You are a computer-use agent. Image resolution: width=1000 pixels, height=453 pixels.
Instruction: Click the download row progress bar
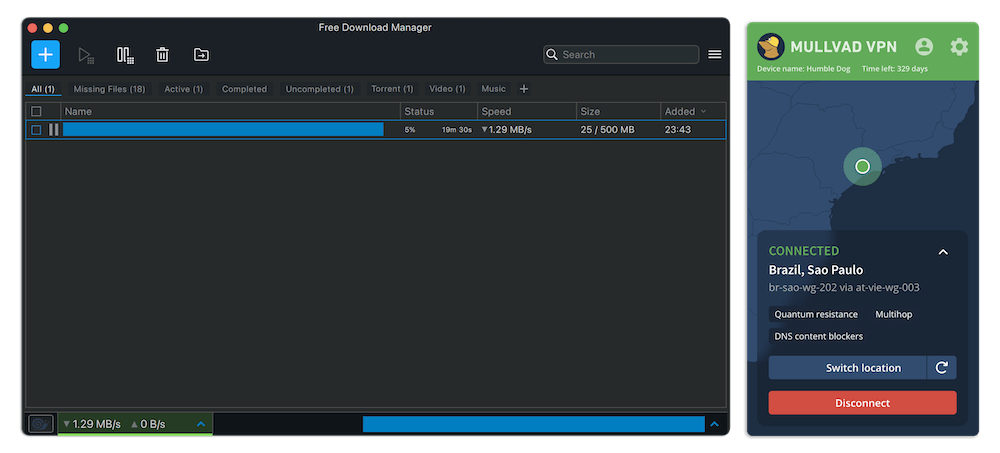[223, 130]
